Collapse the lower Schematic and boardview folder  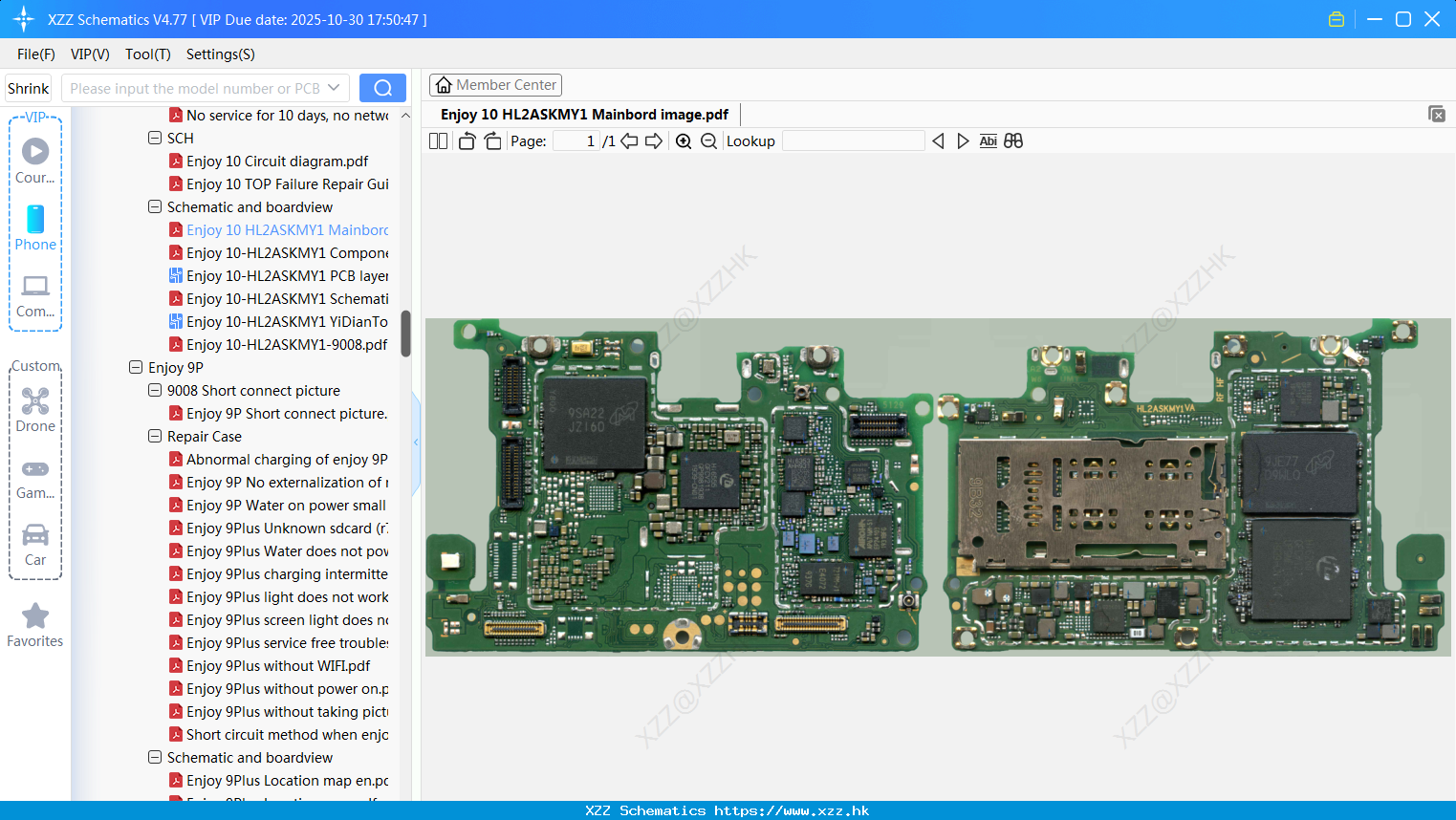(x=155, y=757)
